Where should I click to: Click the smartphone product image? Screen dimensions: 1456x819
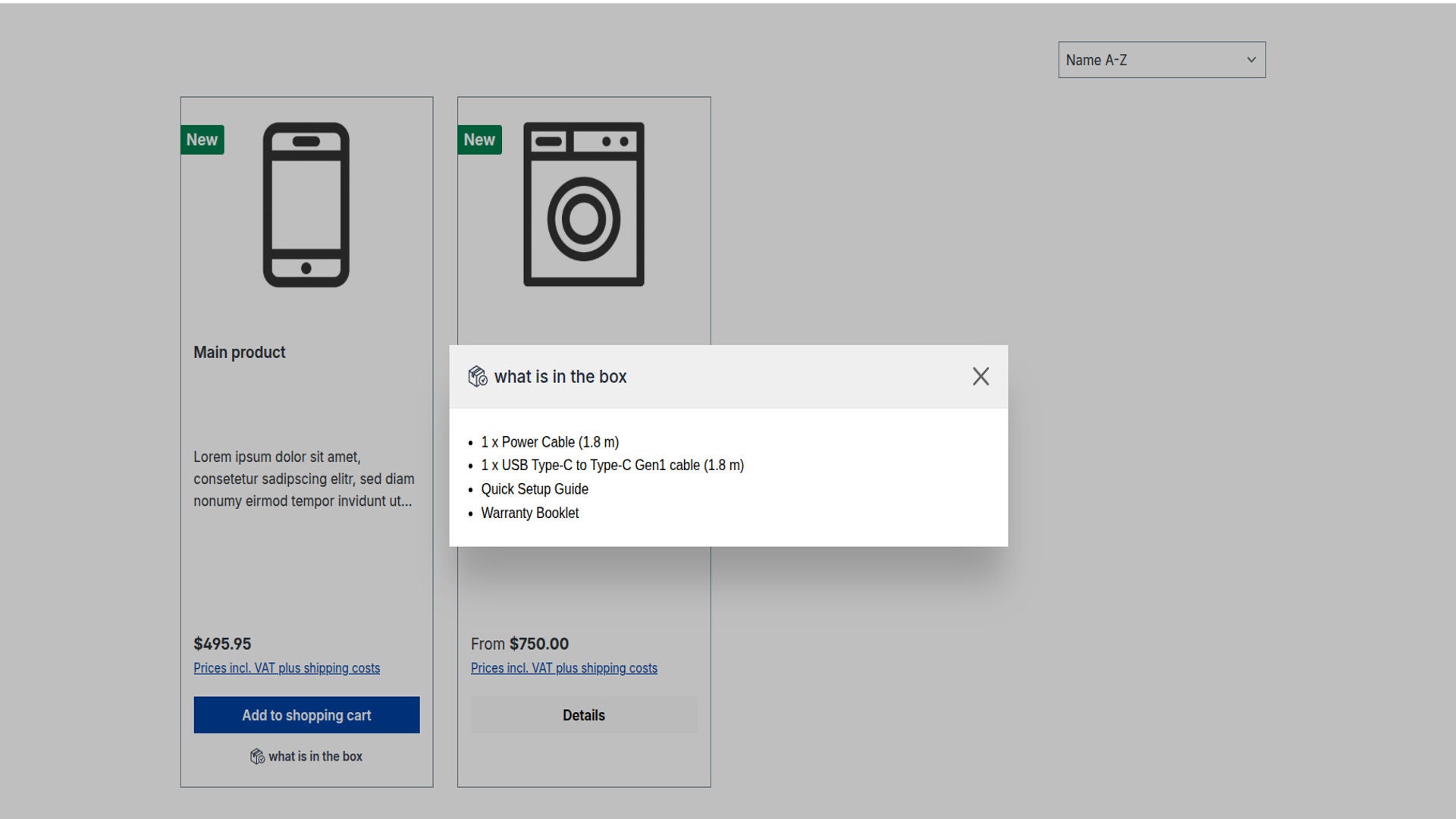click(306, 205)
